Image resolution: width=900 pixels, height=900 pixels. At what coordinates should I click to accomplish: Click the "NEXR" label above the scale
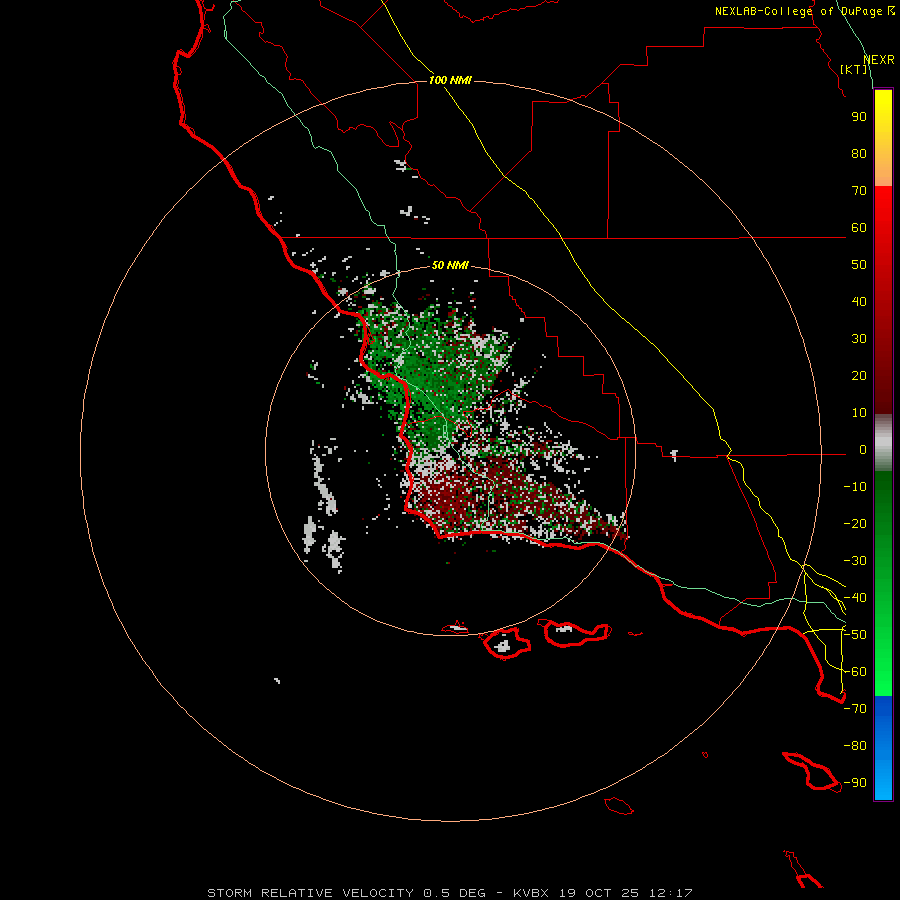pyautogui.click(x=878, y=60)
